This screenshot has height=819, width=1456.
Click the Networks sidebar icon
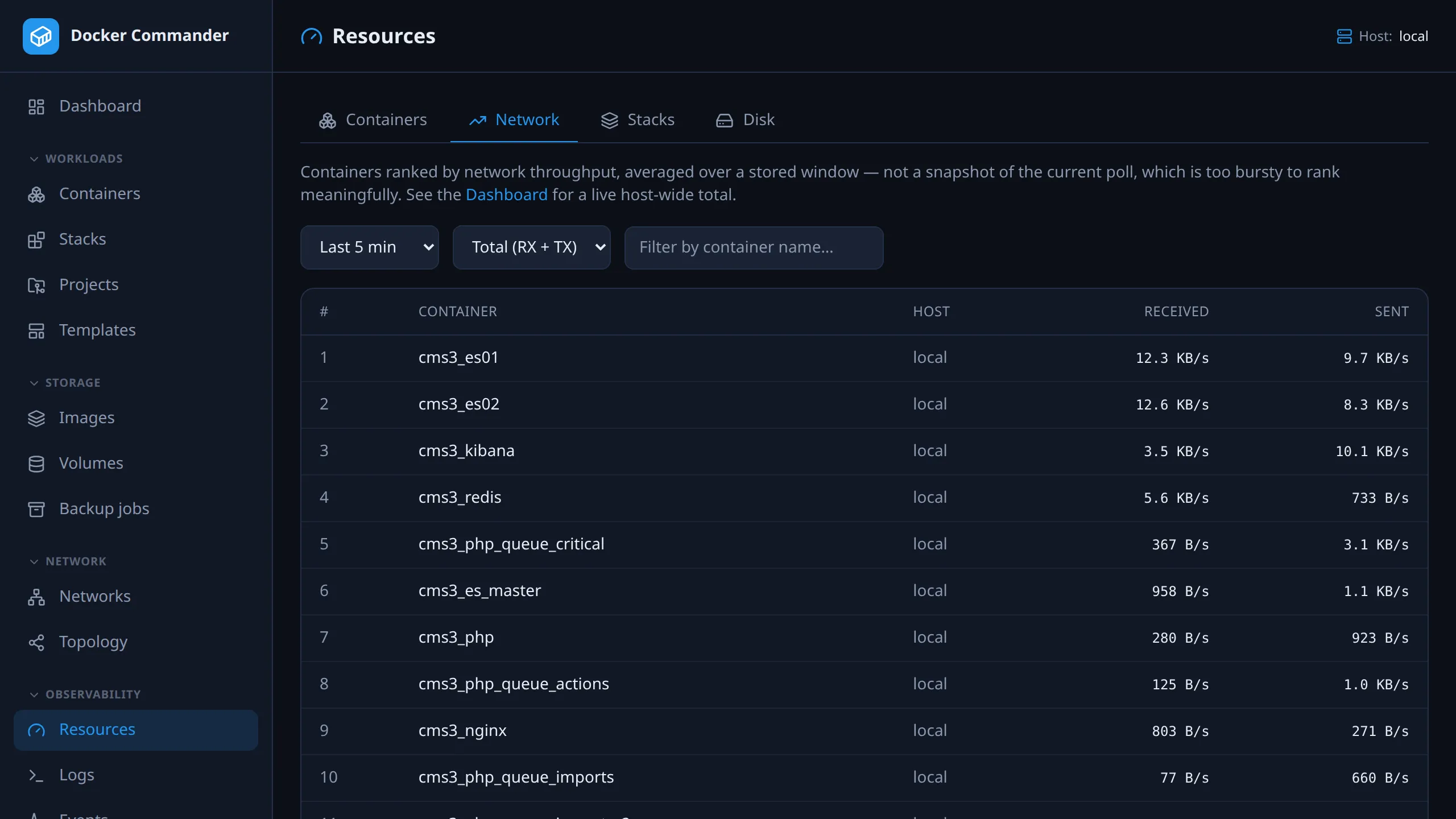click(x=36, y=597)
